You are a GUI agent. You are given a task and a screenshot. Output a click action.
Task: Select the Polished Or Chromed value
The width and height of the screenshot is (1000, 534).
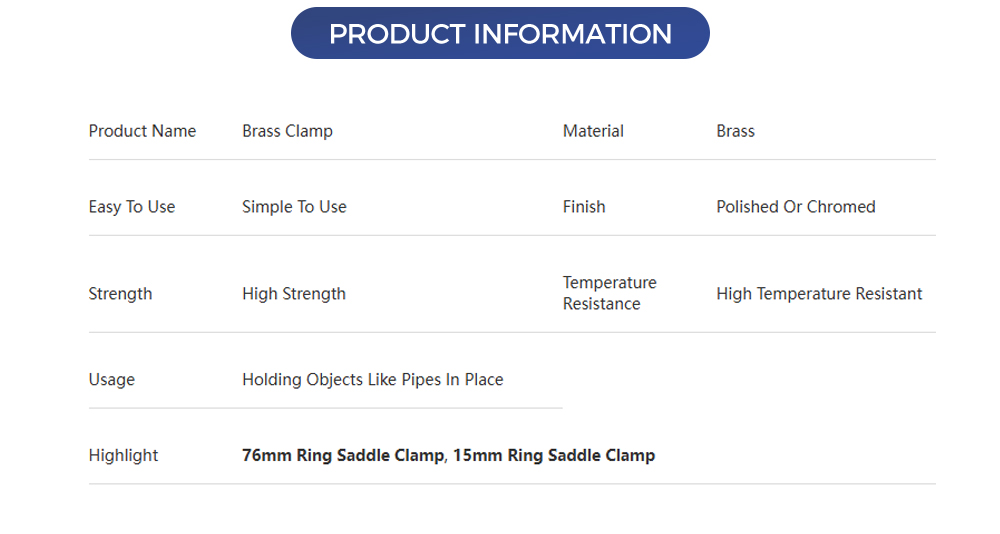click(x=795, y=207)
